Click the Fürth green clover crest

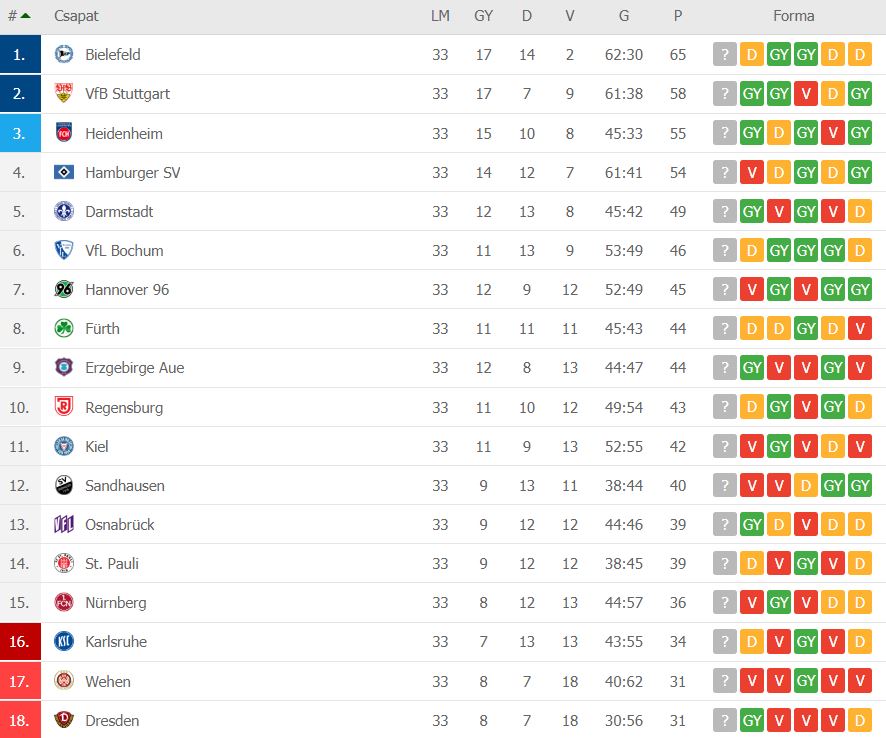(64, 329)
